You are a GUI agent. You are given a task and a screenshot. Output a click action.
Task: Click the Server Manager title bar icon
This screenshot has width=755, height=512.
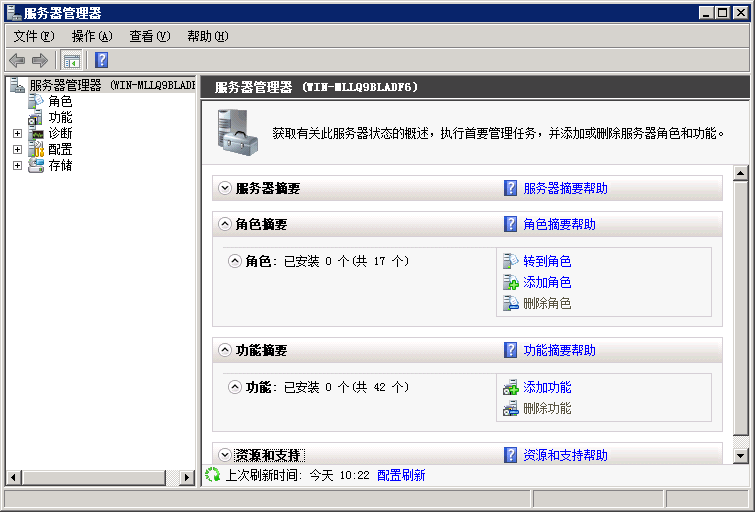[13, 13]
